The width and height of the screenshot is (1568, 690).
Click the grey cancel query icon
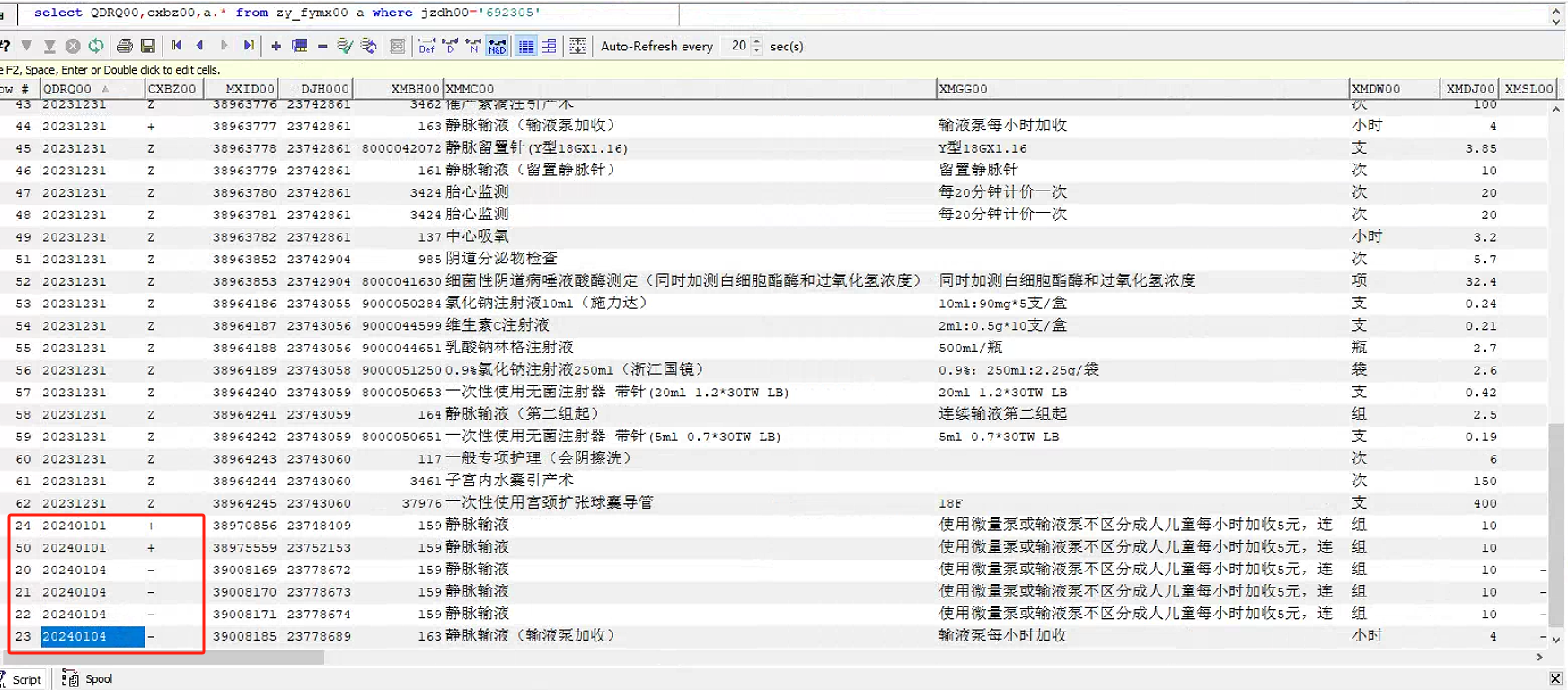[x=73, y=46]
